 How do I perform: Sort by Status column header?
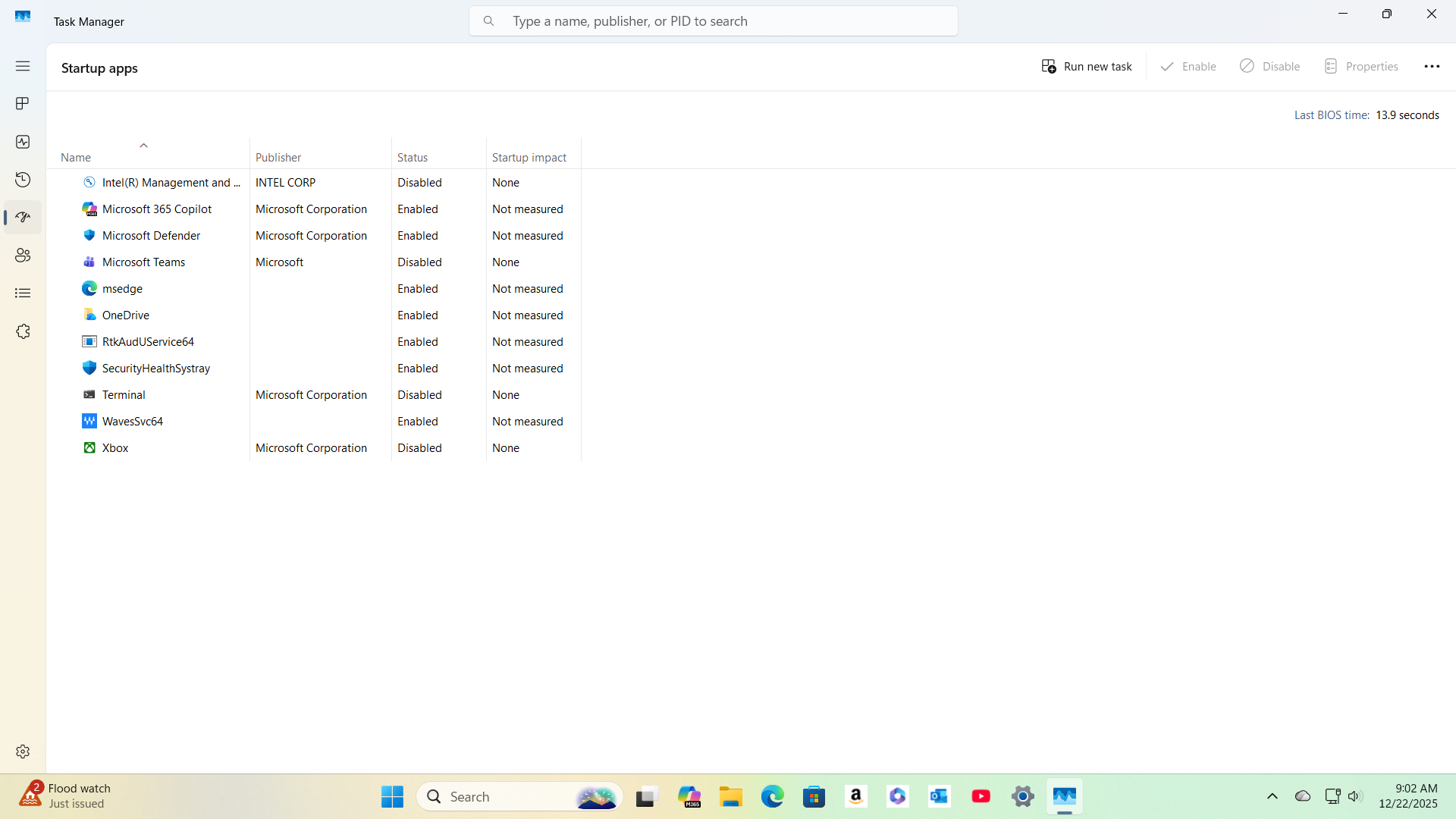click(413, 157)
